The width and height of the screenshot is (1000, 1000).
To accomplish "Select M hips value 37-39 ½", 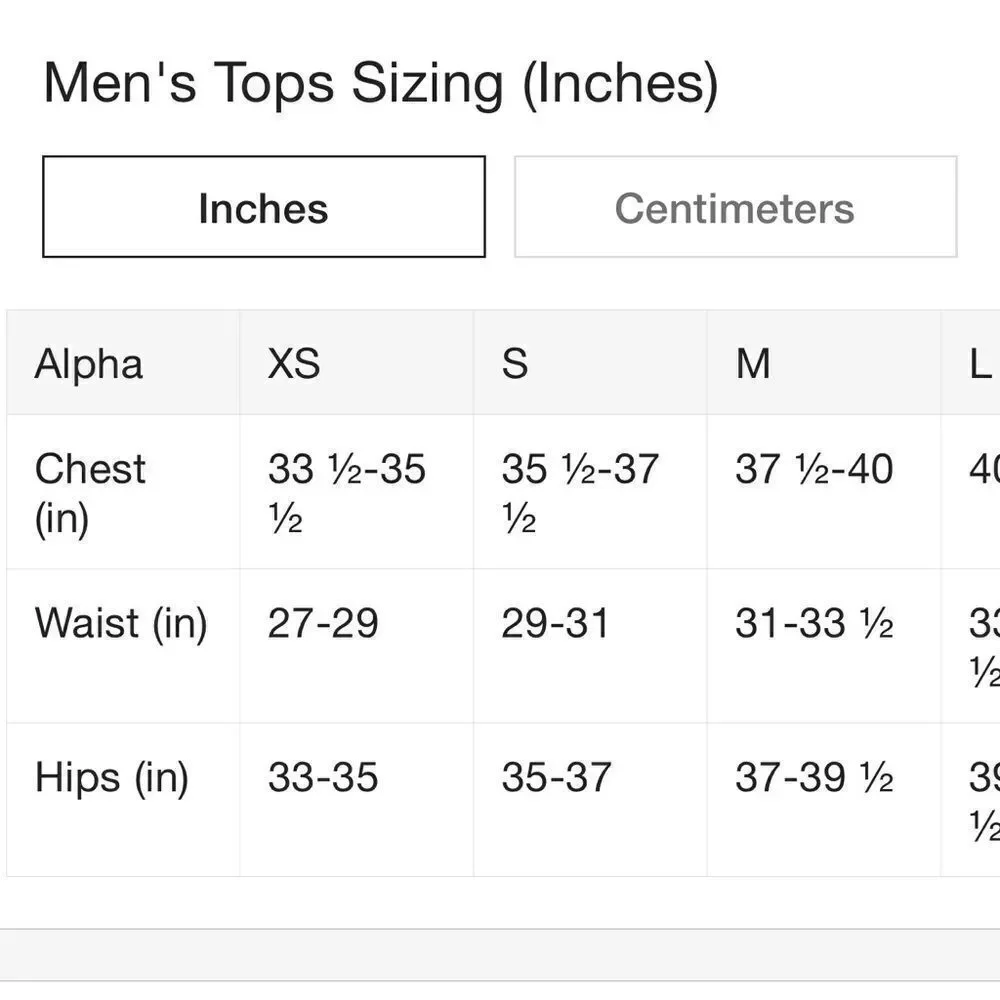I will 814,777.
